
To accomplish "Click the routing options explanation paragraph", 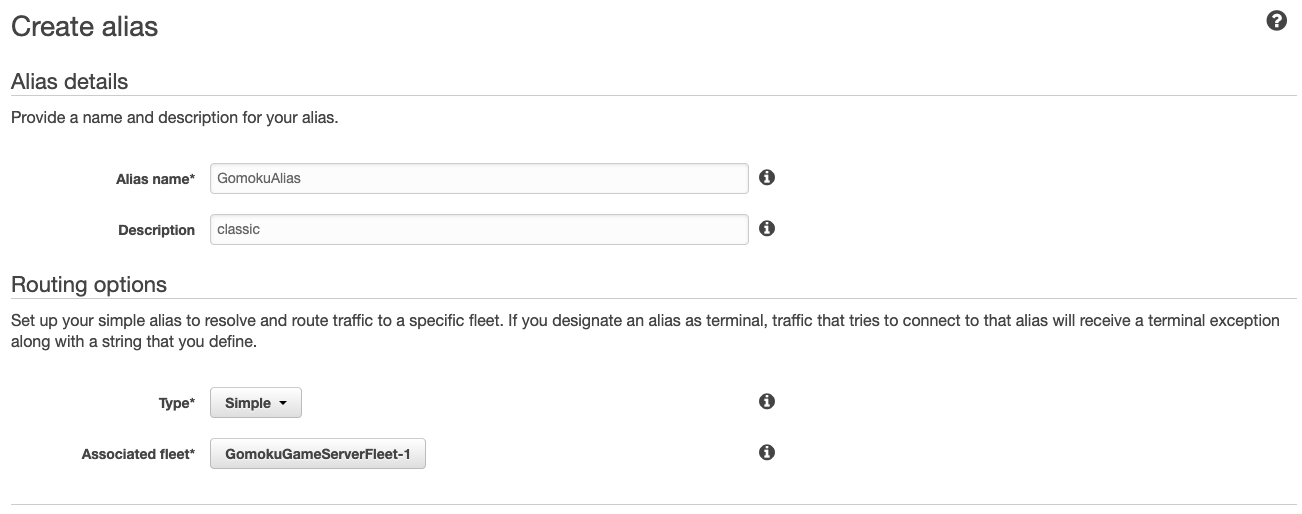I will point(645,331).
